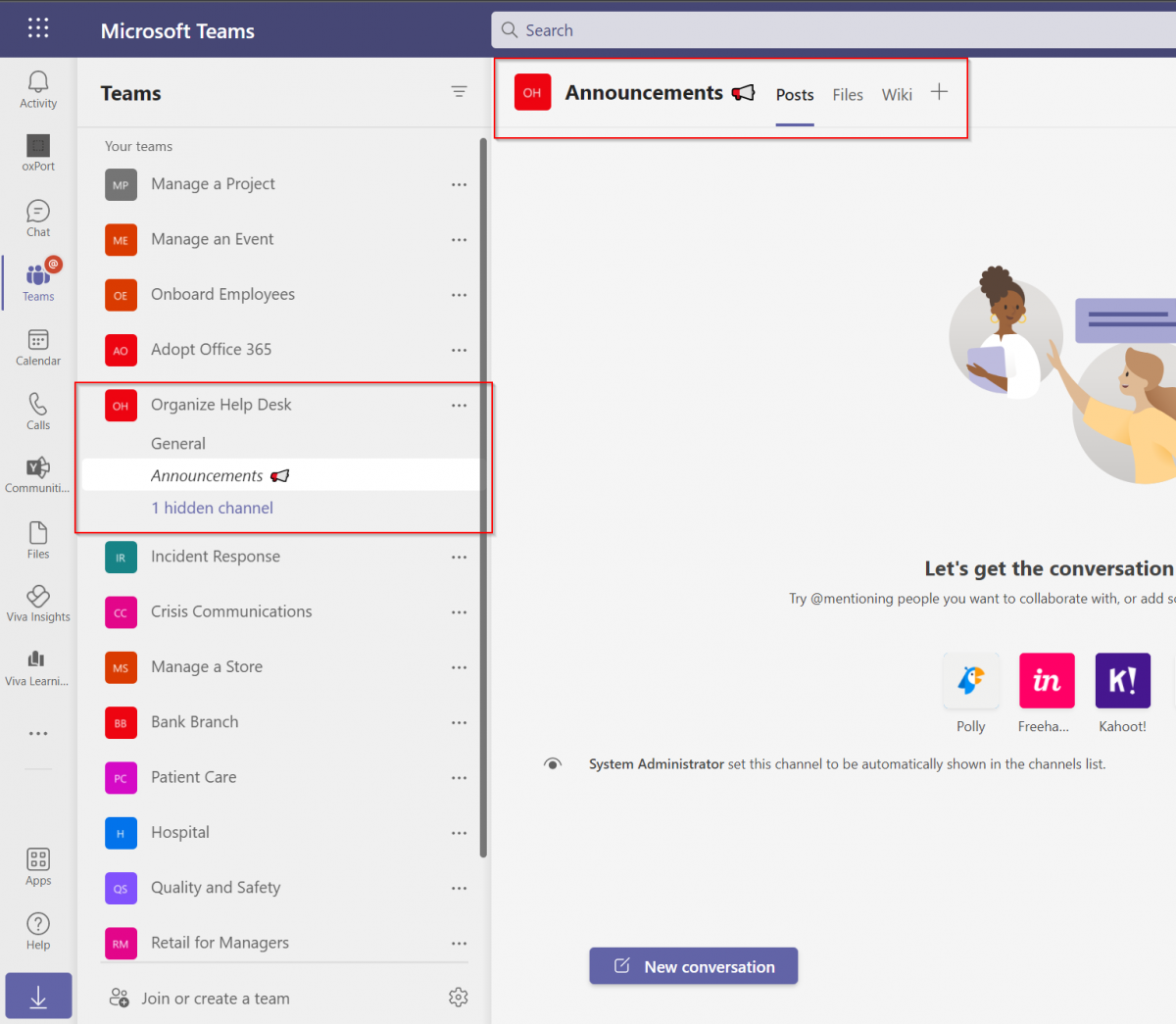Show the 1 hidden channel in Organize Help Desk
The height and width of the screenshot is (1024, 1176).
tap(212, 508)
